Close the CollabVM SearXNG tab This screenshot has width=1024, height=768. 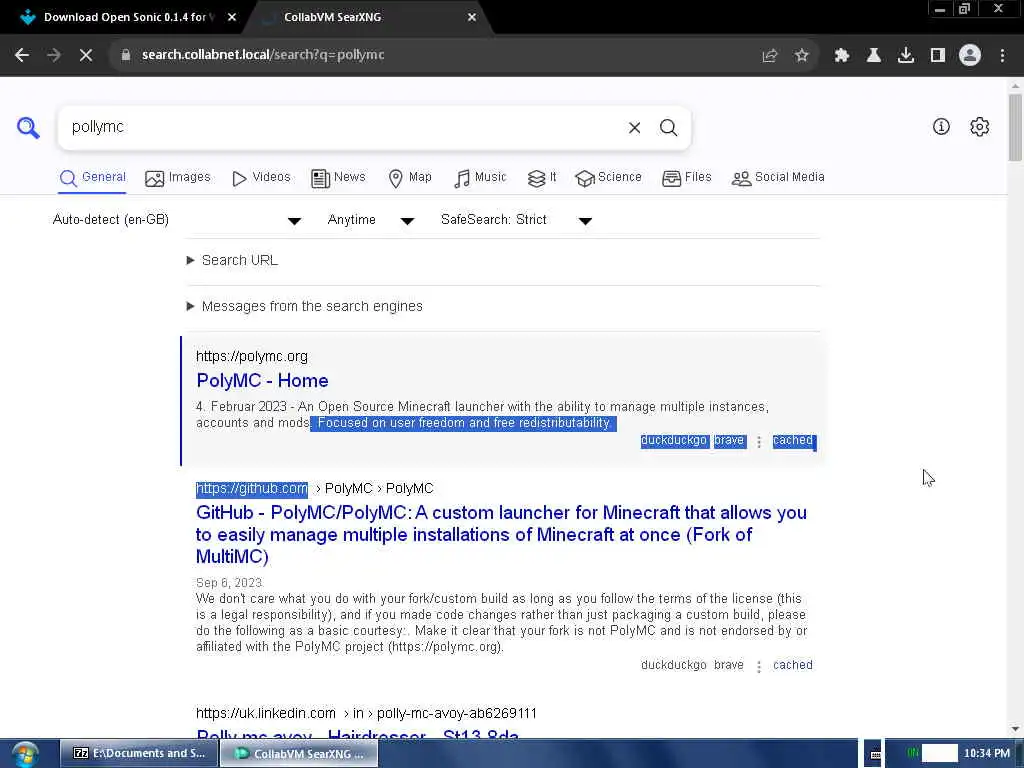click(x=472, y=18)
